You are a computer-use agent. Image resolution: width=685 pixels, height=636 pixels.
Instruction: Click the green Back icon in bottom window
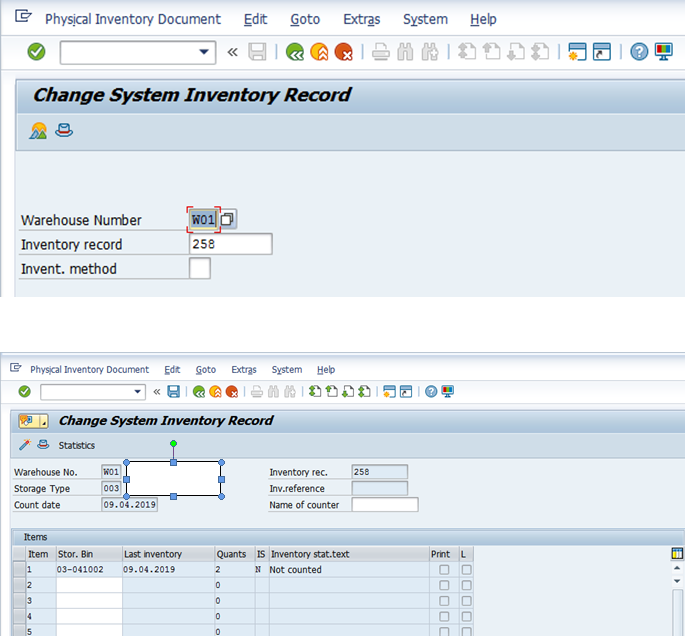199,391
